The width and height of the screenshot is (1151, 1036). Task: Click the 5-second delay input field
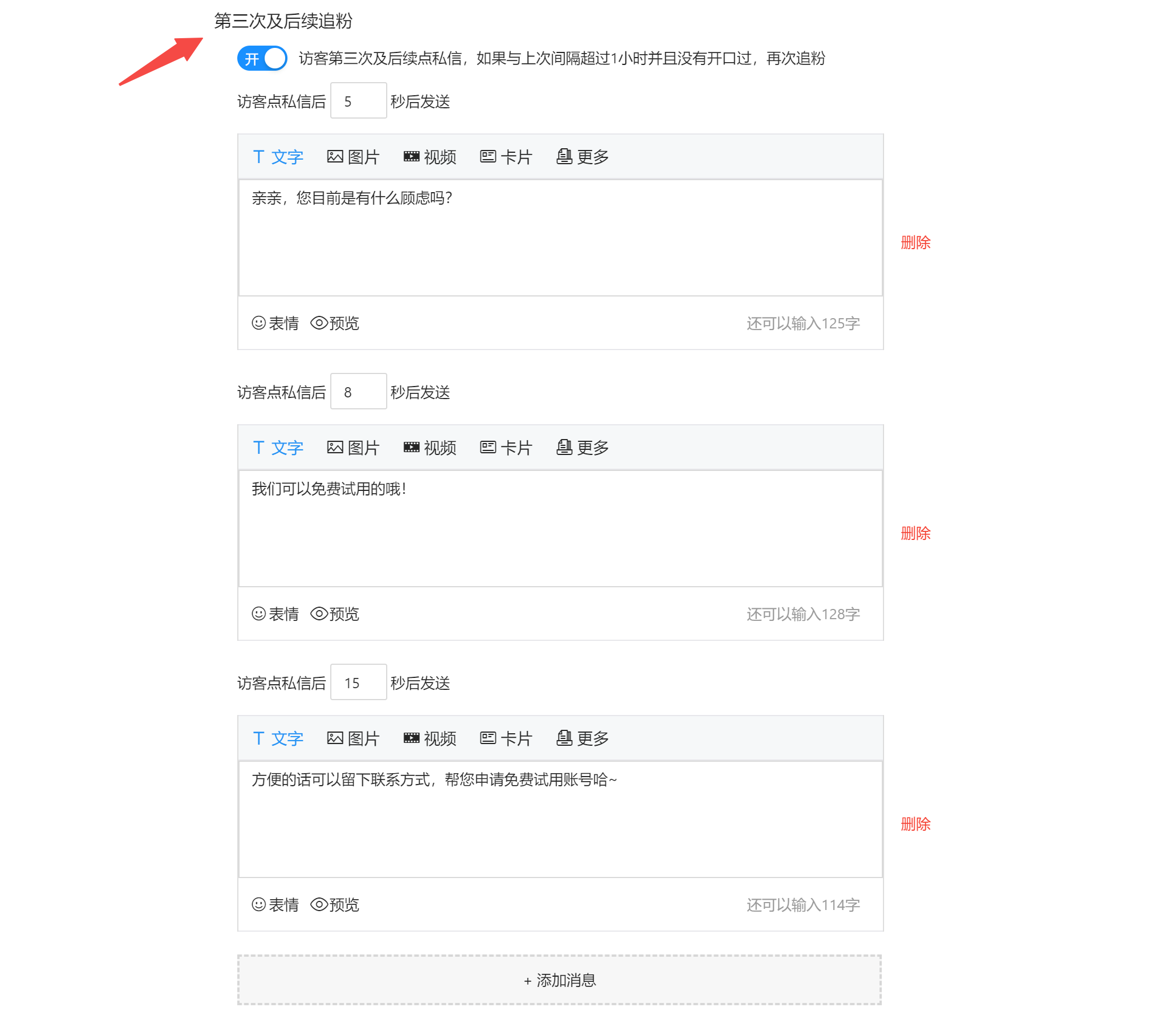point(358,100)
